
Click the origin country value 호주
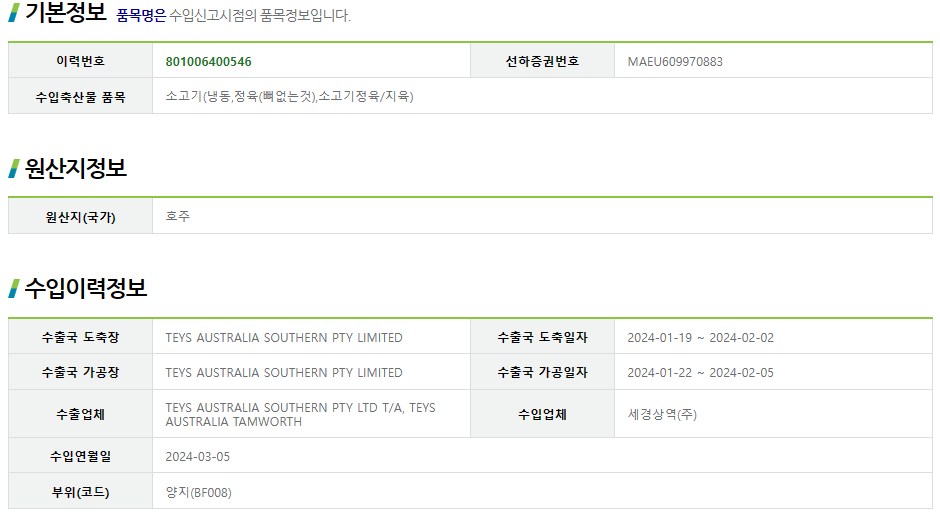tap(177, 216)
